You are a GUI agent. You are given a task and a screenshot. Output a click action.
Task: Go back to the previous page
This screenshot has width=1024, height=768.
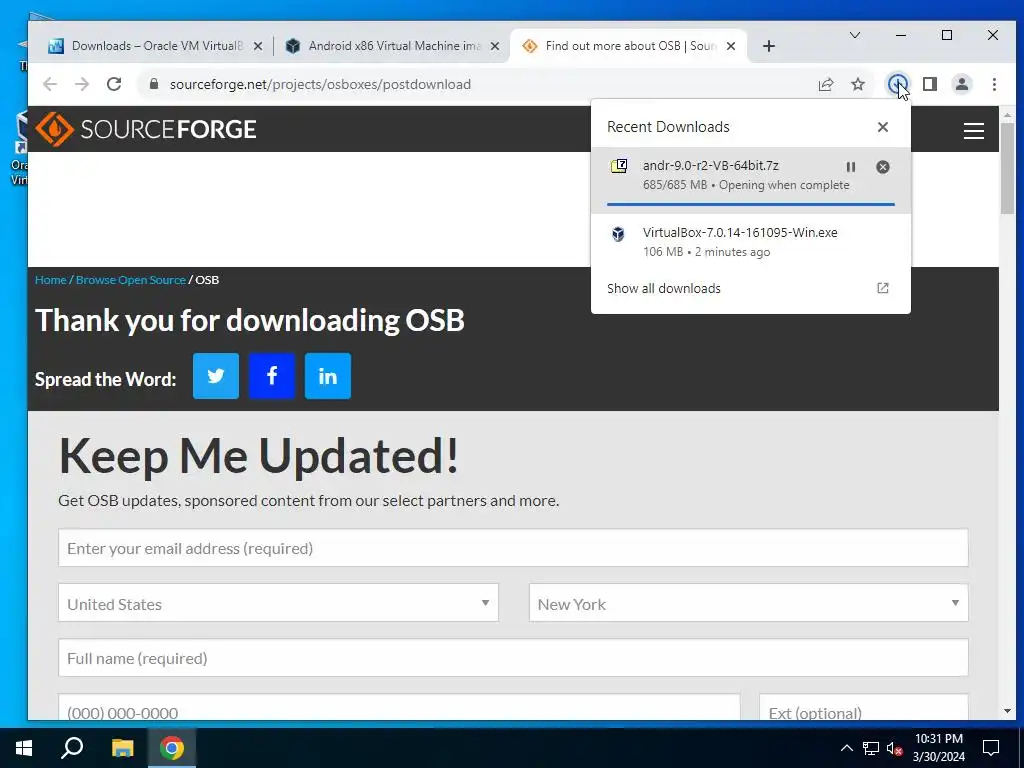click(50, 84)
